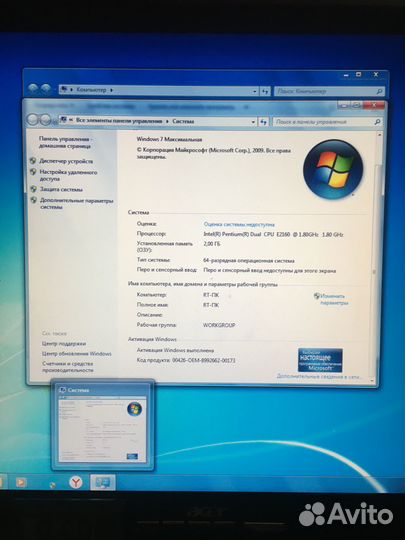Click shield icon beside Изменить параметры
The image size is (405, 540).
[x=317, y=296]
